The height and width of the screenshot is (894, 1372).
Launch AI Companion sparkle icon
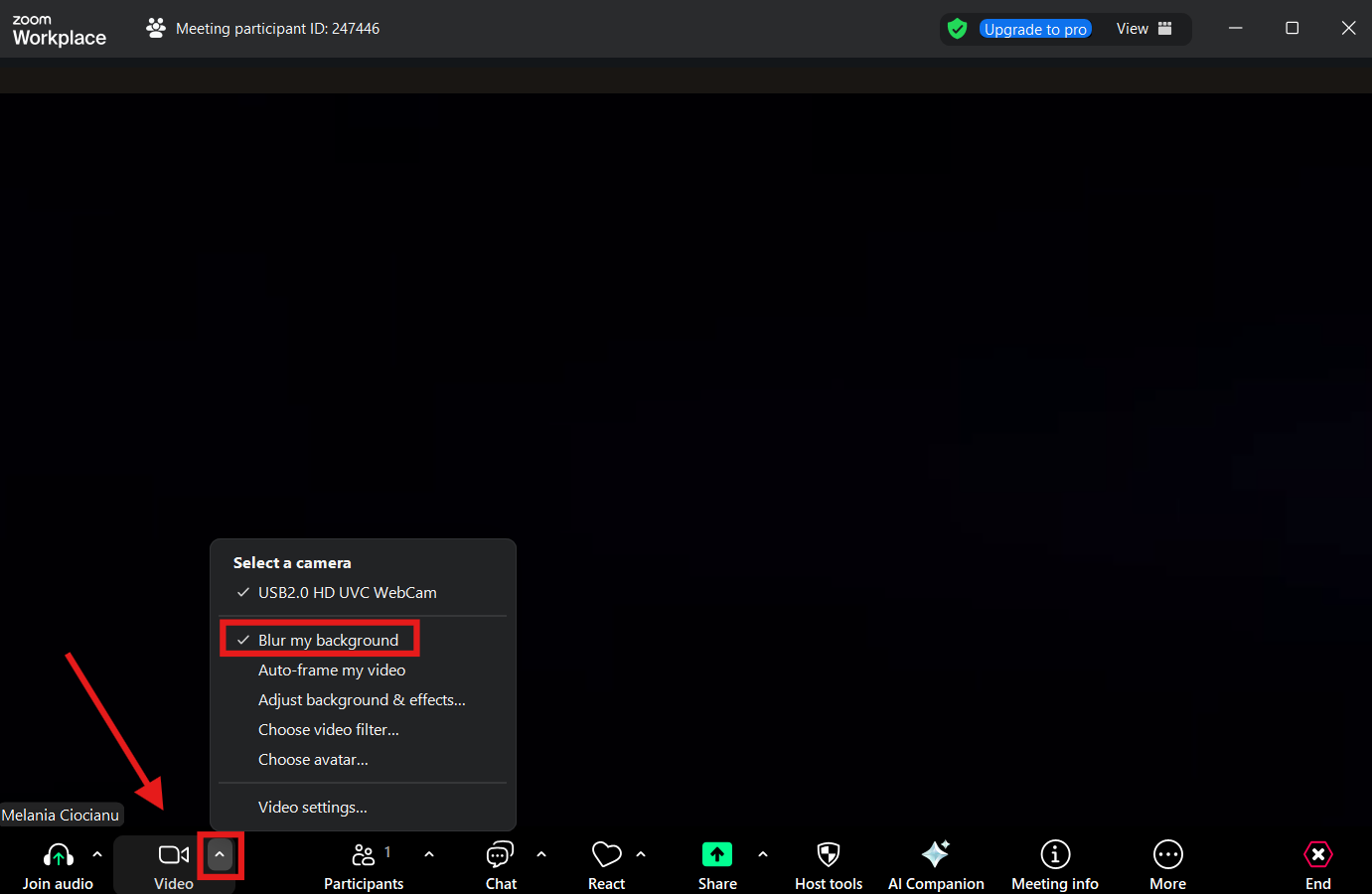[935, 855]
